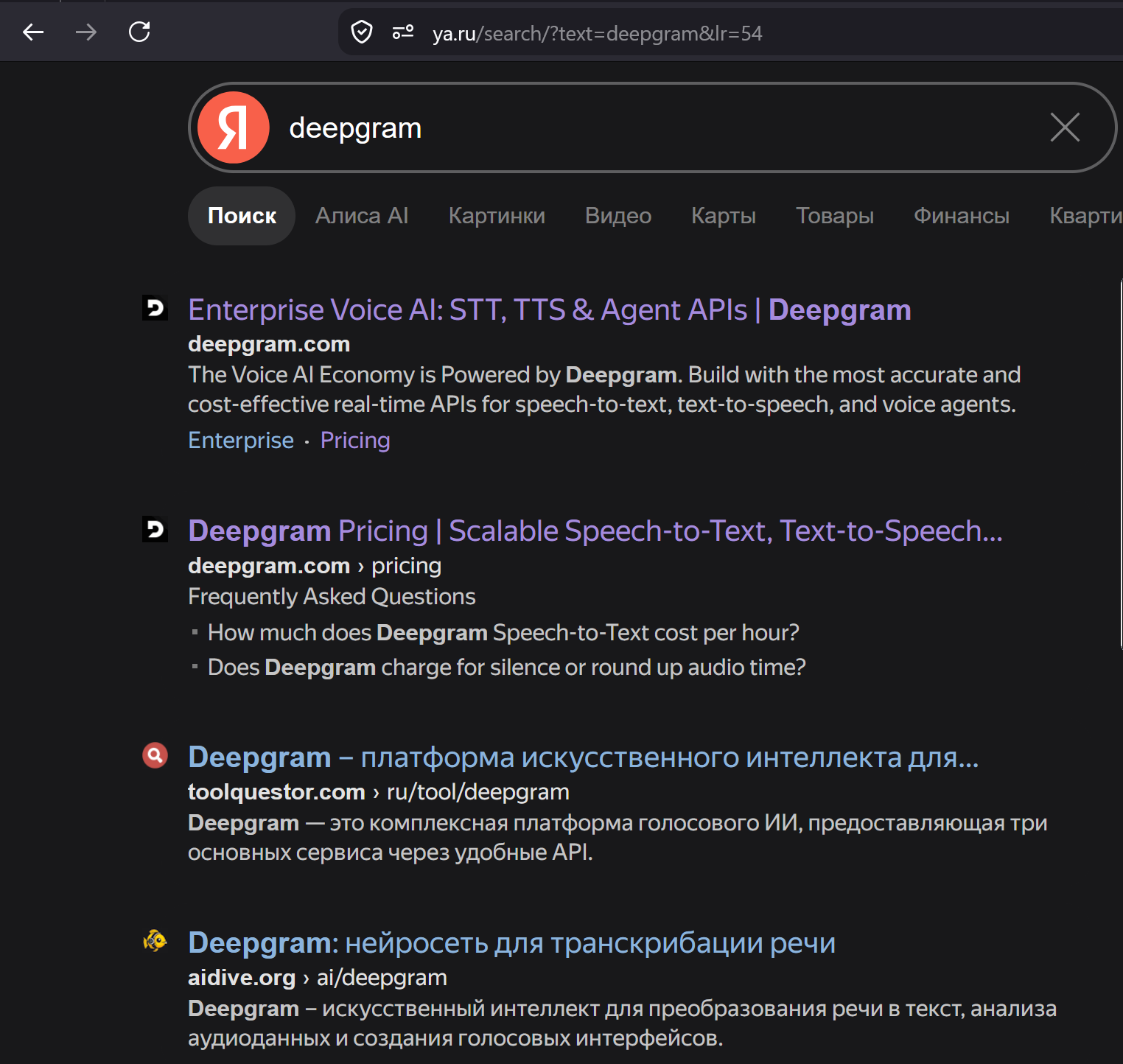Open site permissions icon in address bar

403,32
